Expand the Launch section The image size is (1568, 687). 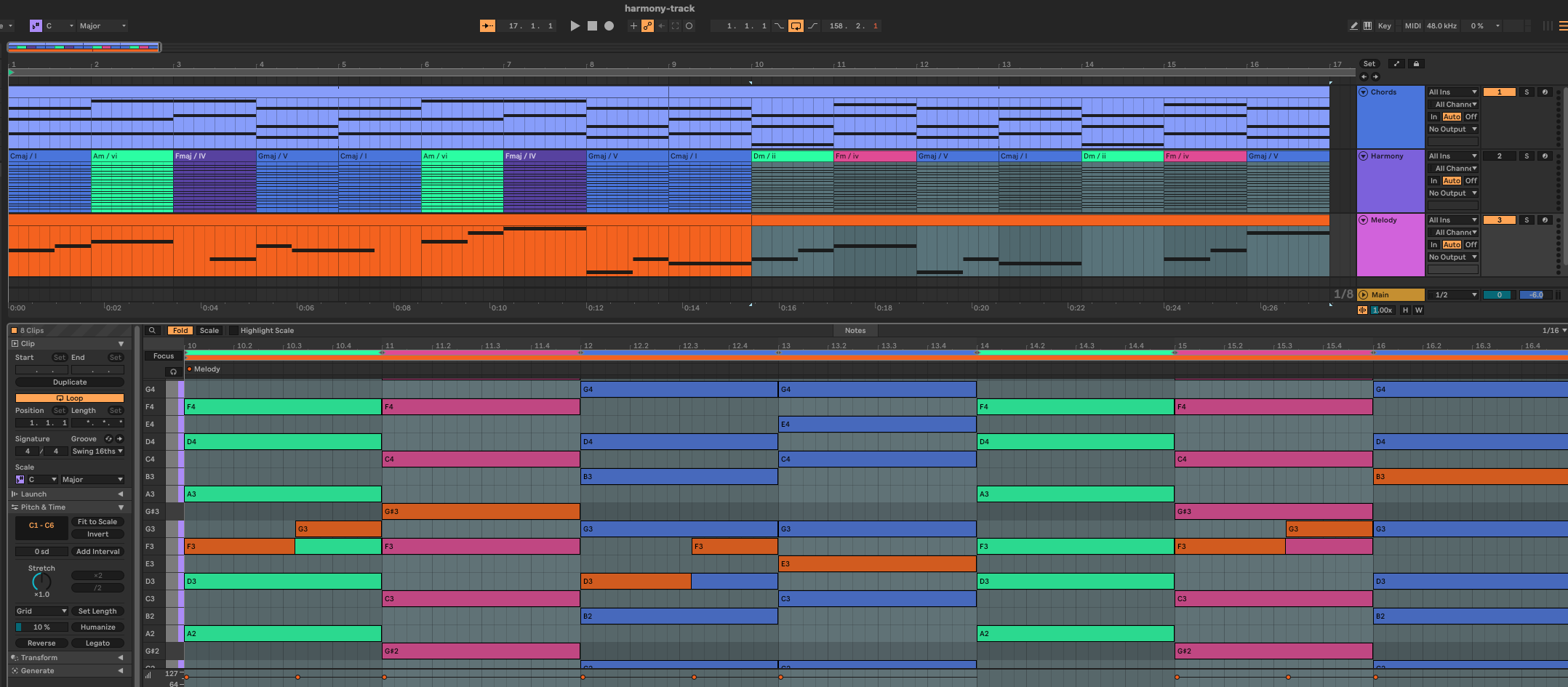coord(121,494)
